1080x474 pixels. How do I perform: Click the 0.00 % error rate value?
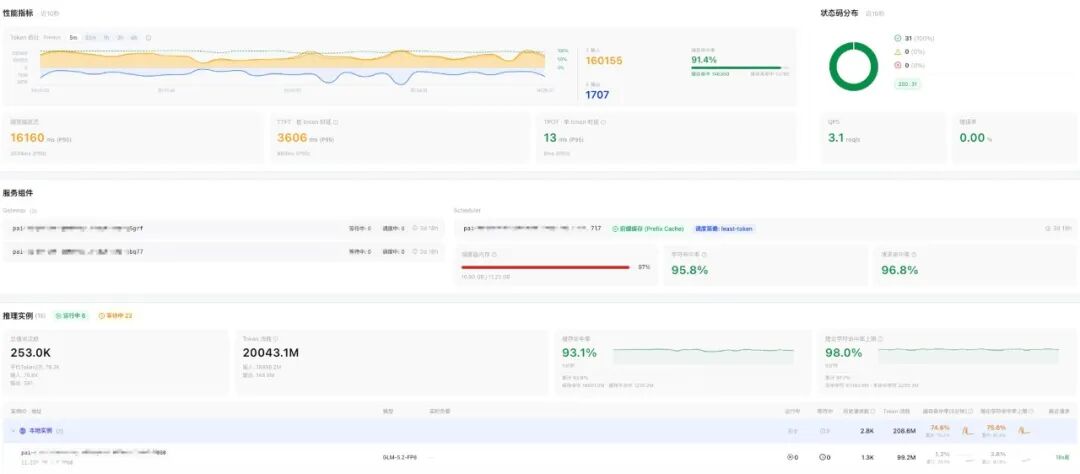tap(972, 138)
